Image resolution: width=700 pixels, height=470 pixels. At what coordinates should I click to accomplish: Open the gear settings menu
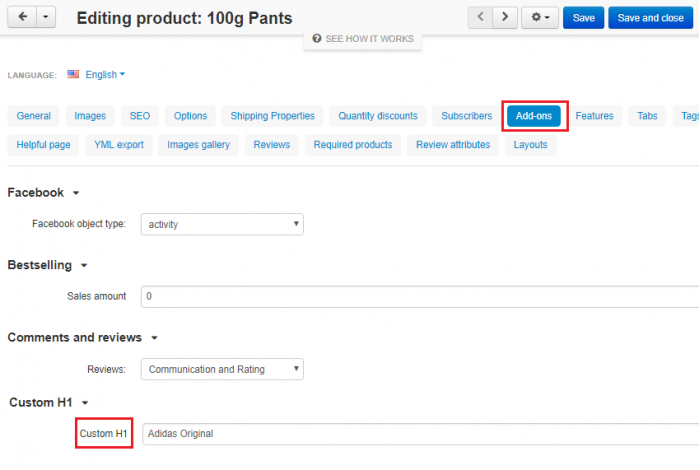[540, 17]
